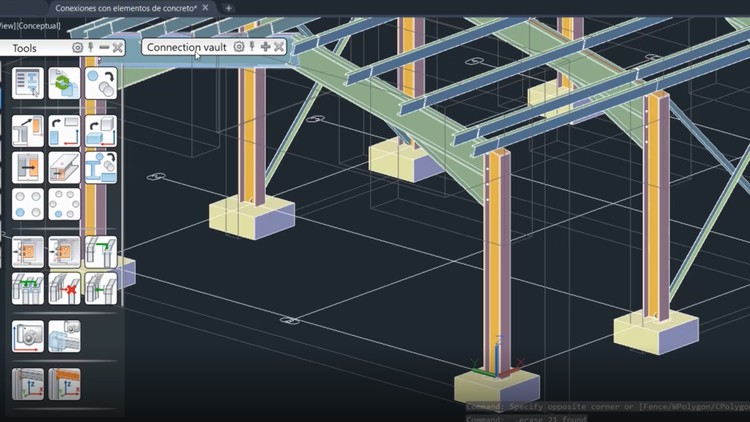The width and height of the screenshot is (750, 422).
Task: Click the camera at node icon
Action: coord(64,336)
